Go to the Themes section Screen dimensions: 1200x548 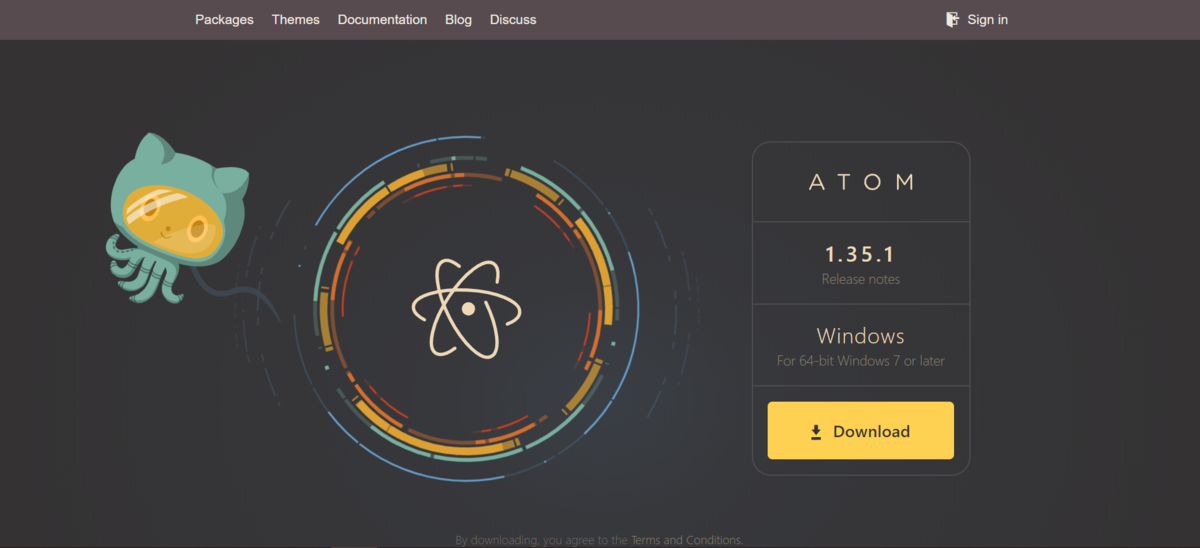[x=296, y=19]
